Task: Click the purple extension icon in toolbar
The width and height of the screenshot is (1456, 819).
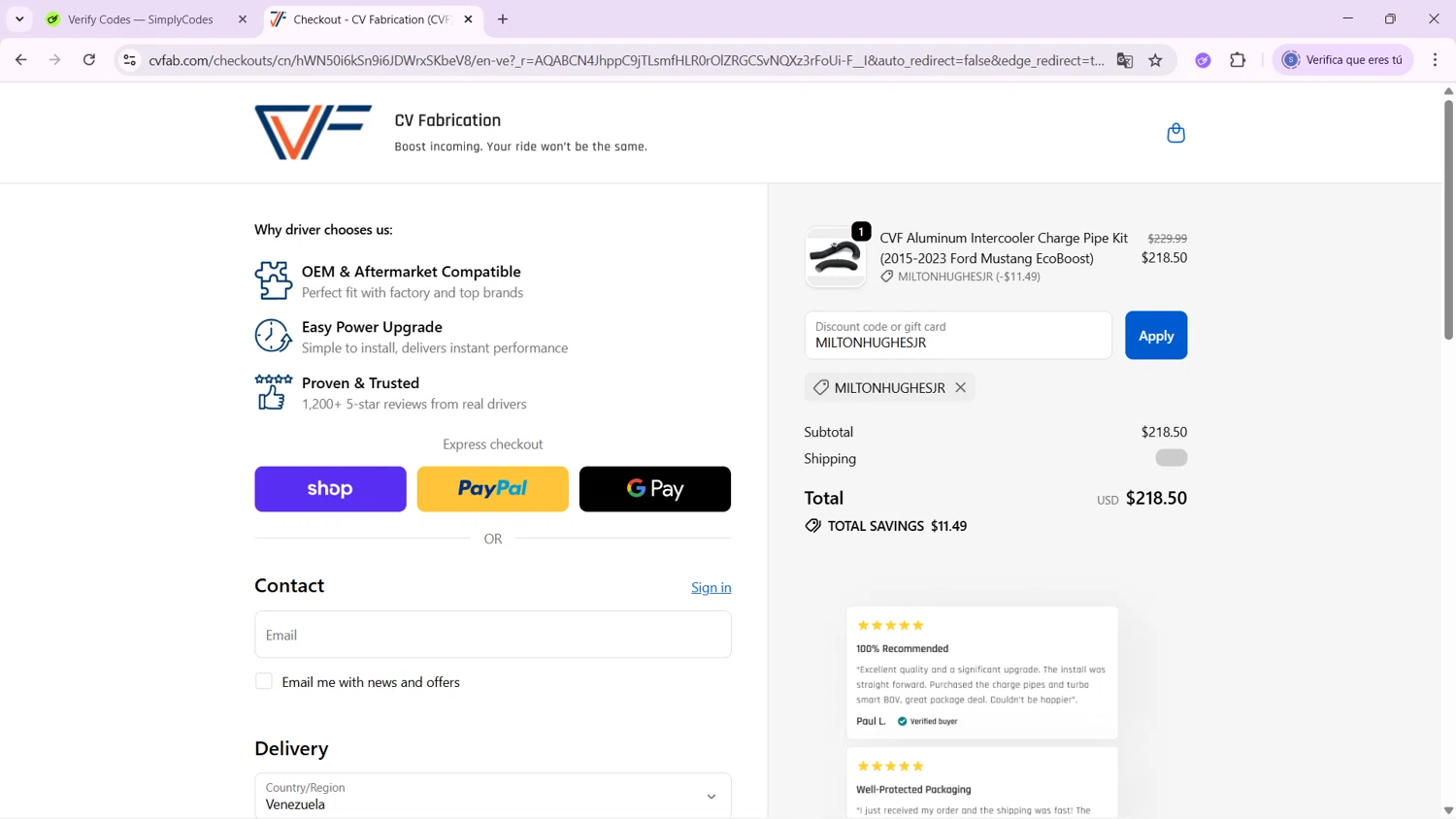Action: 1203,60
